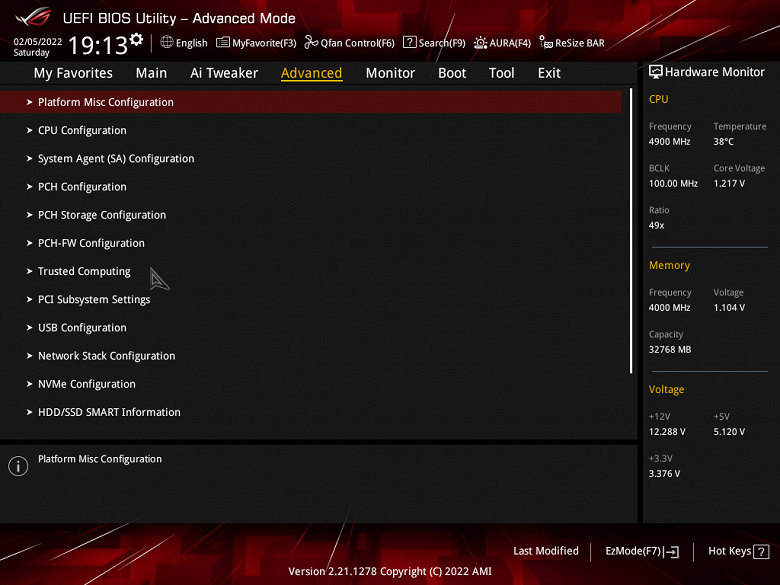This screenshot has width=780, height=585.
Task: Expand System Agent (SA) Configuration arrow
Action: pyautogui.click(x=29, y=159)
